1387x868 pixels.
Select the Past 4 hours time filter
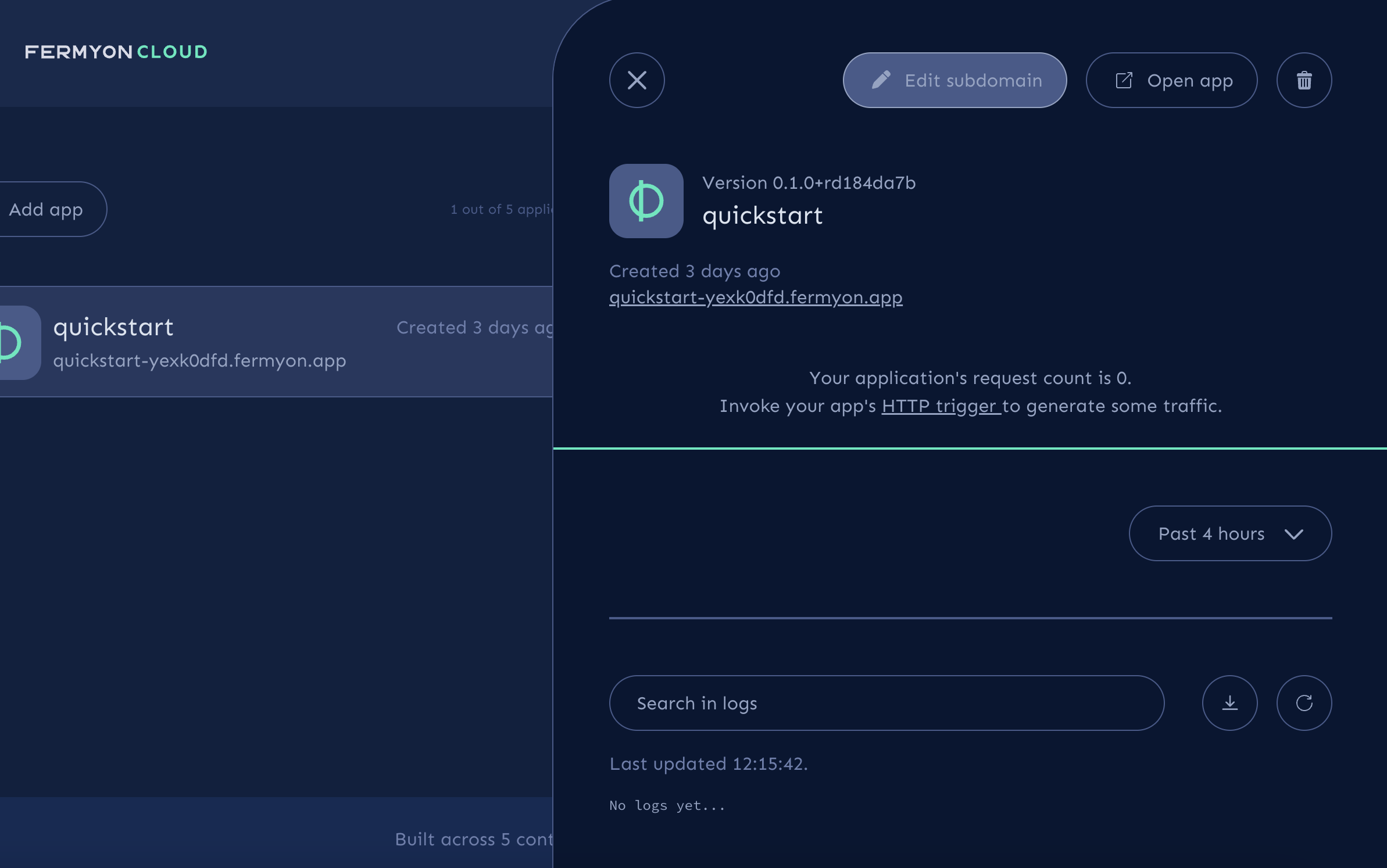(1229, 532)
